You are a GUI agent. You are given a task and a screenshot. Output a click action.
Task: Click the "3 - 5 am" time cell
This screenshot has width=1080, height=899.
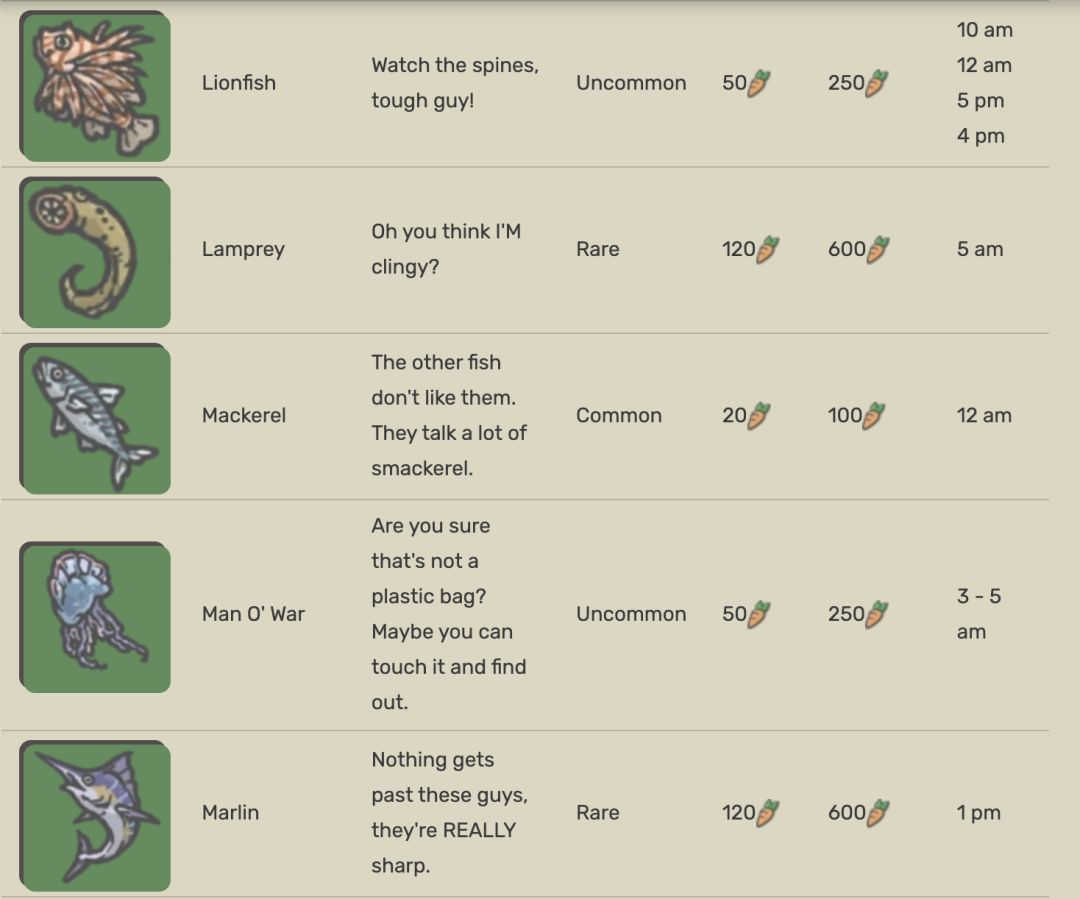(978, 614)
